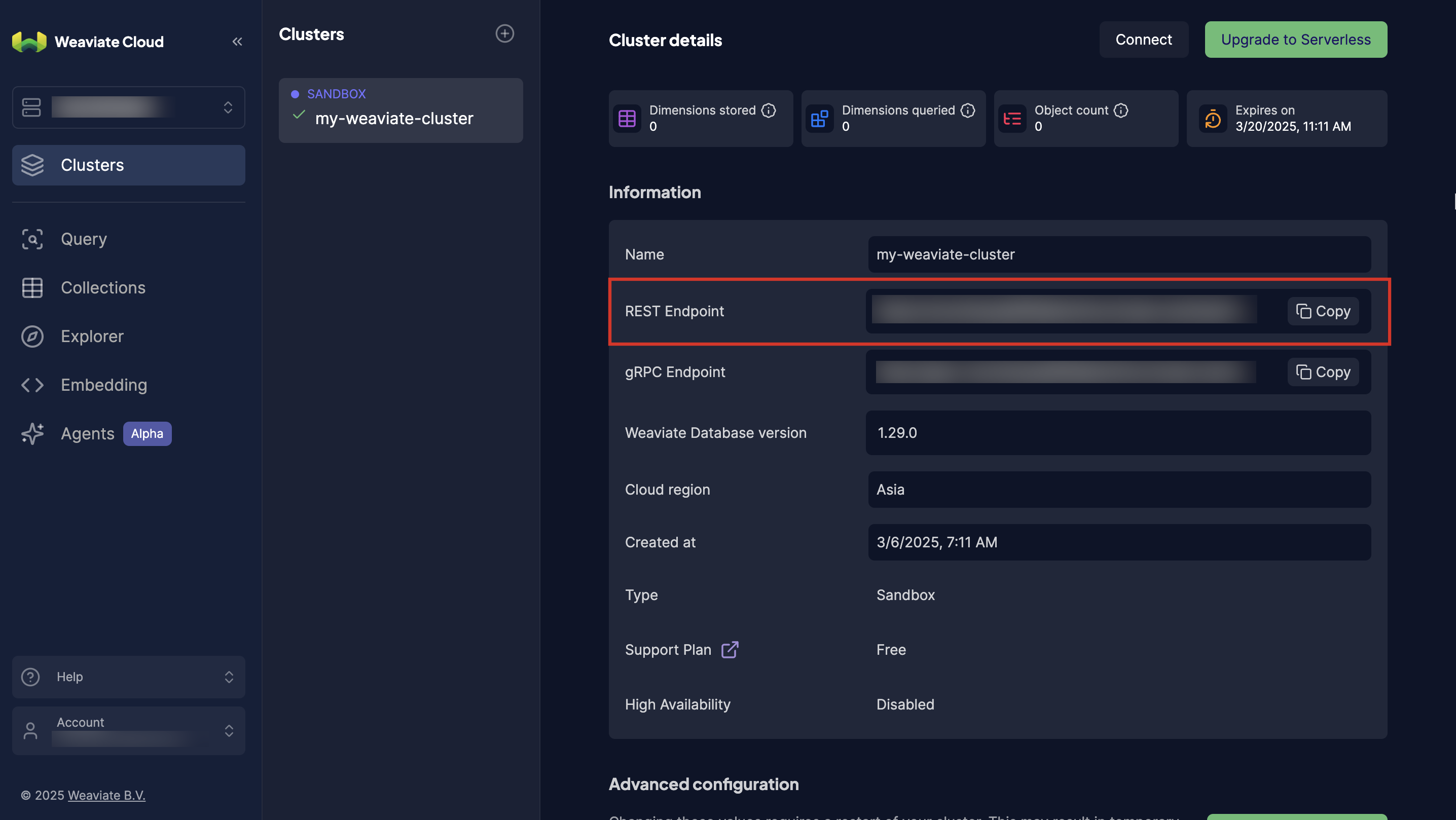
Task: Click the Dimensions queried blocks icon
Action: (x=819, y=119)
